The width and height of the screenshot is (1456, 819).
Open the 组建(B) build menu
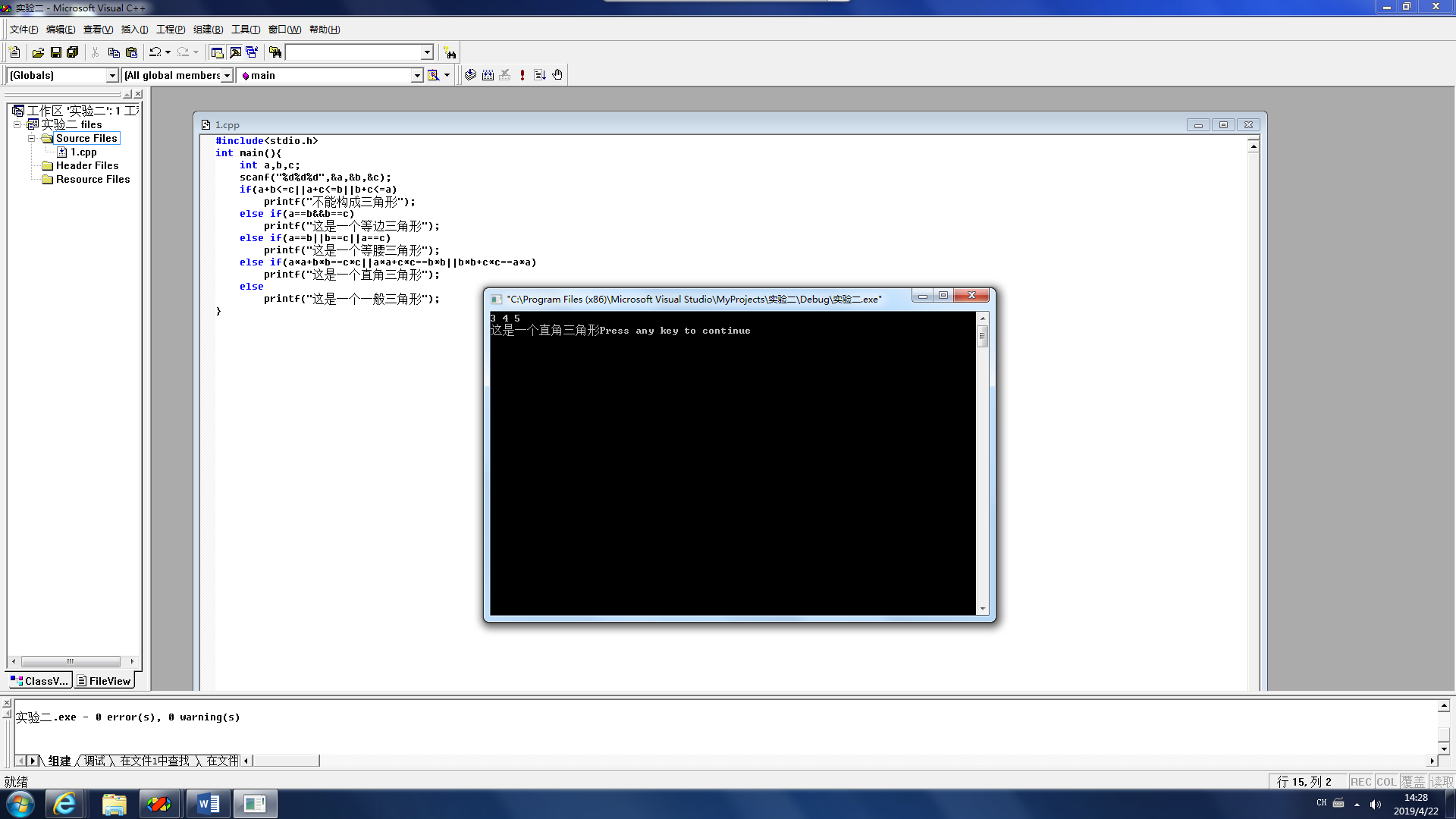click(208, 30)
